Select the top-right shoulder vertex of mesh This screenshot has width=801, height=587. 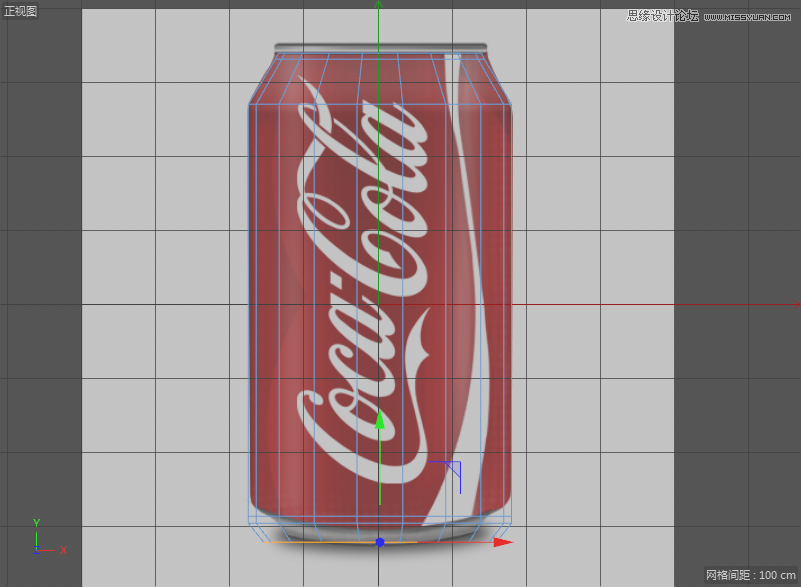[511, 103]
